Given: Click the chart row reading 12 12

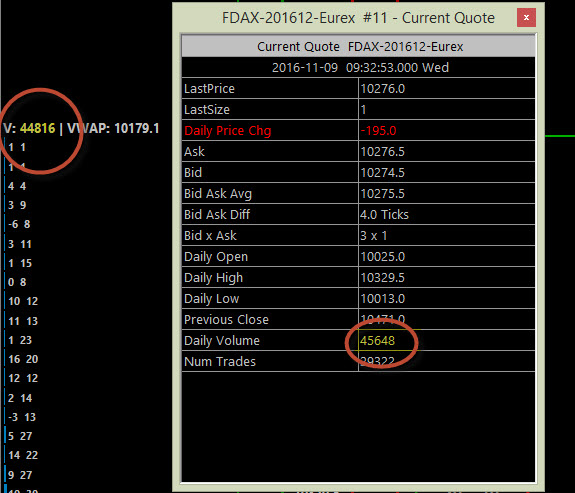Looking at the screenshot, I should 23,379.
